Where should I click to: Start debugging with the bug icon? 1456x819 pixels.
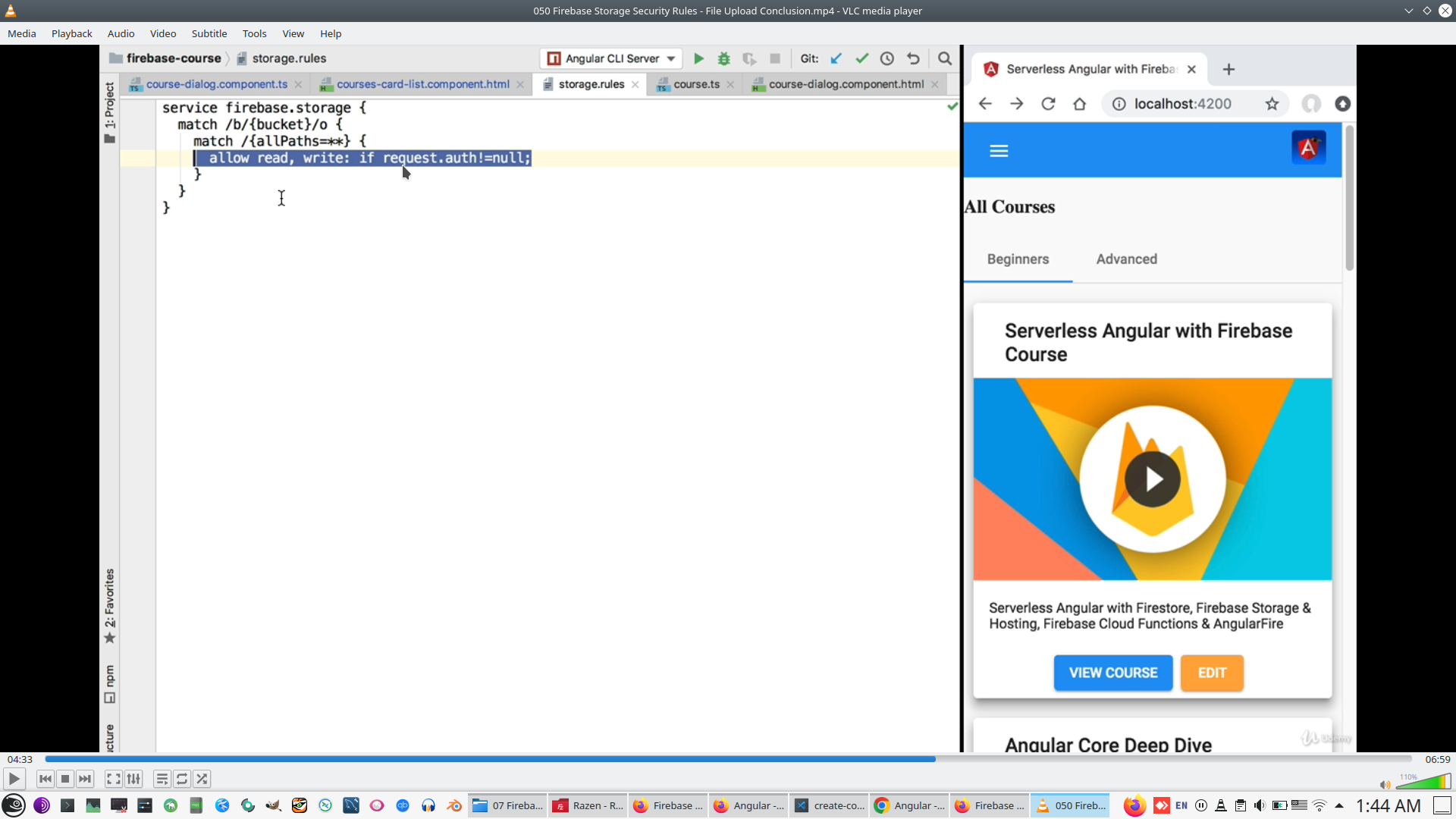[724, 58]
